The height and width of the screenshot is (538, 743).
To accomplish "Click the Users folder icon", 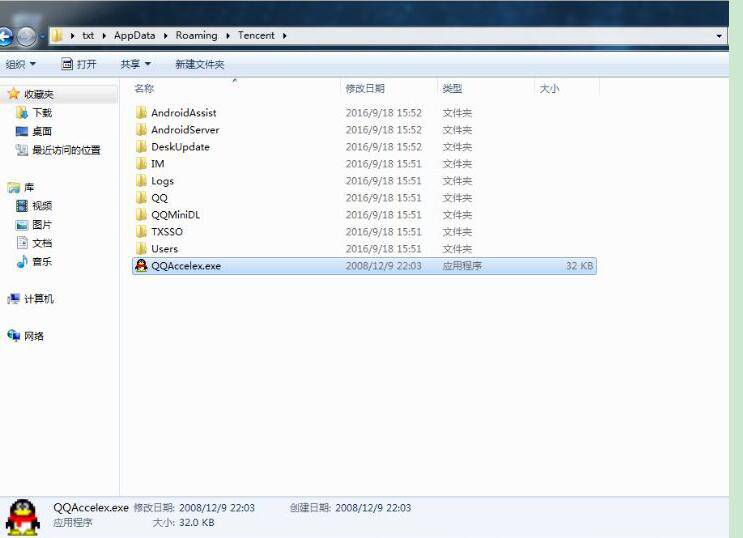I will [x=141, y=249].
